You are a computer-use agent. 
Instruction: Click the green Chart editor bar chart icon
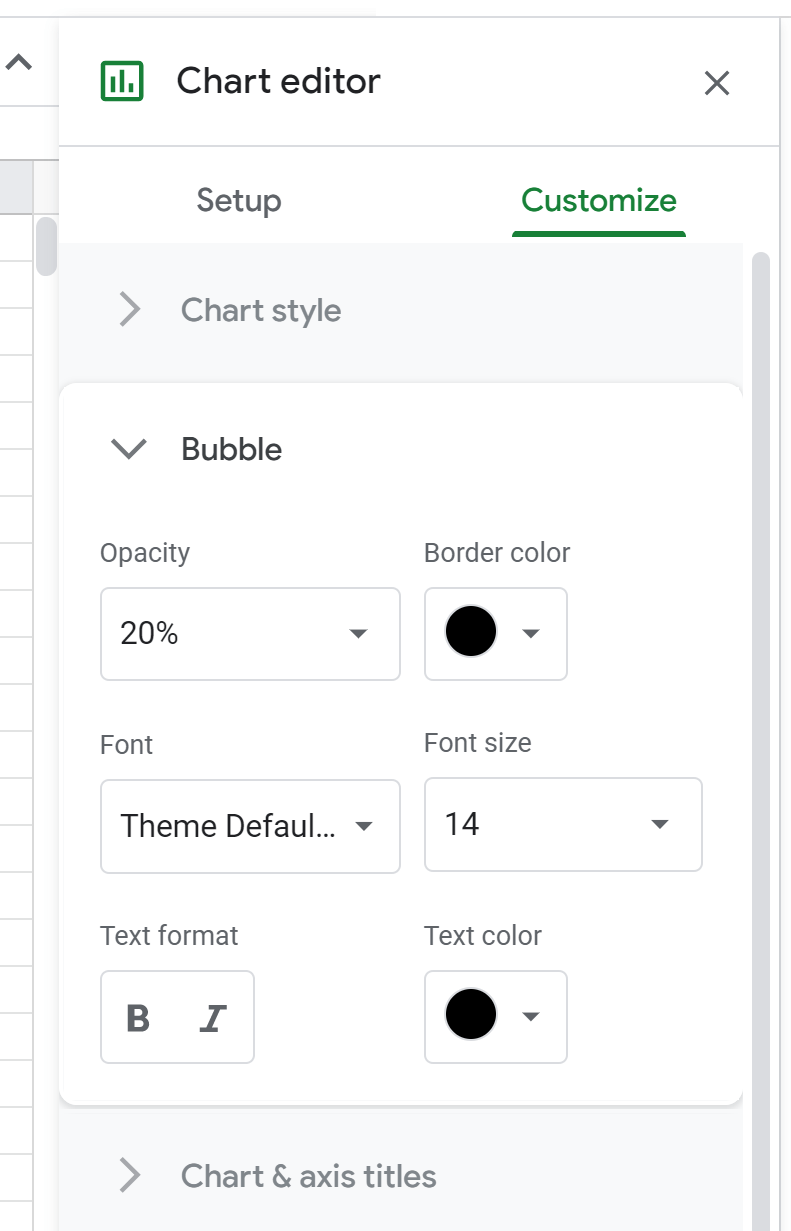click(121, 80)
